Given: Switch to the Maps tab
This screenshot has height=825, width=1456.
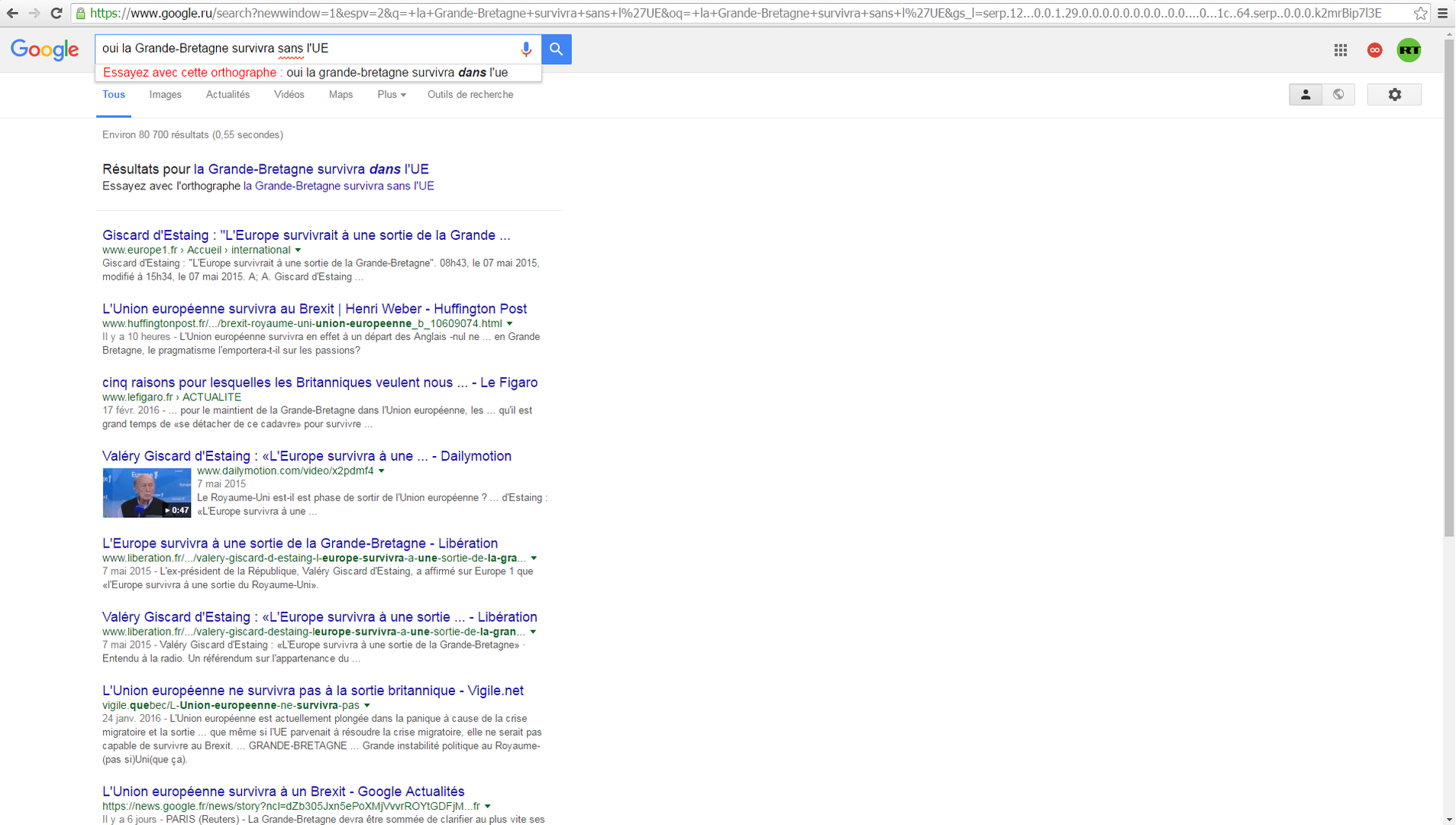Looking at the screenshot, I should (341, 95).
